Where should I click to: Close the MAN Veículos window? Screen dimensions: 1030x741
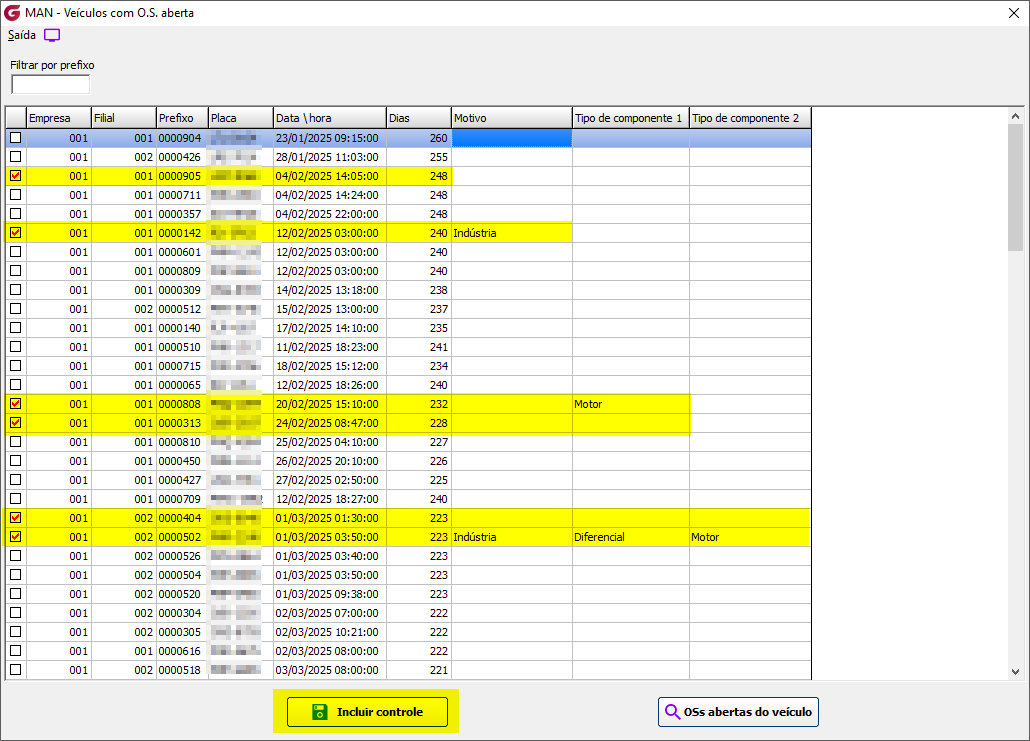1014,13
